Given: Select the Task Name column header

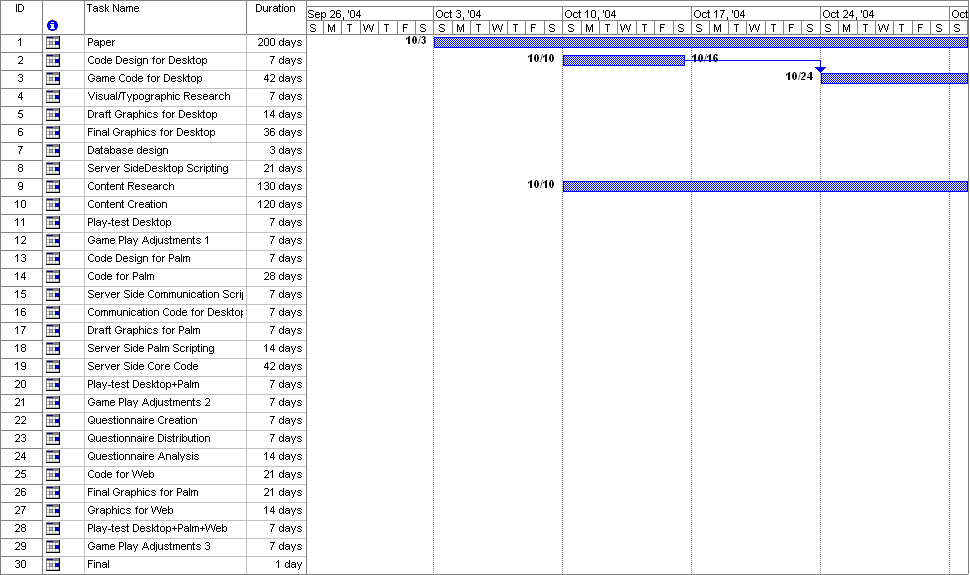Looking at the screenshot, I should [165, 16].
